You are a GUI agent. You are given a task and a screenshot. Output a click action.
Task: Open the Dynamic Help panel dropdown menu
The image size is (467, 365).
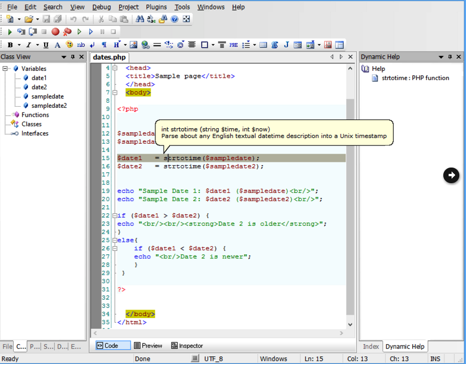coord(441,57)
